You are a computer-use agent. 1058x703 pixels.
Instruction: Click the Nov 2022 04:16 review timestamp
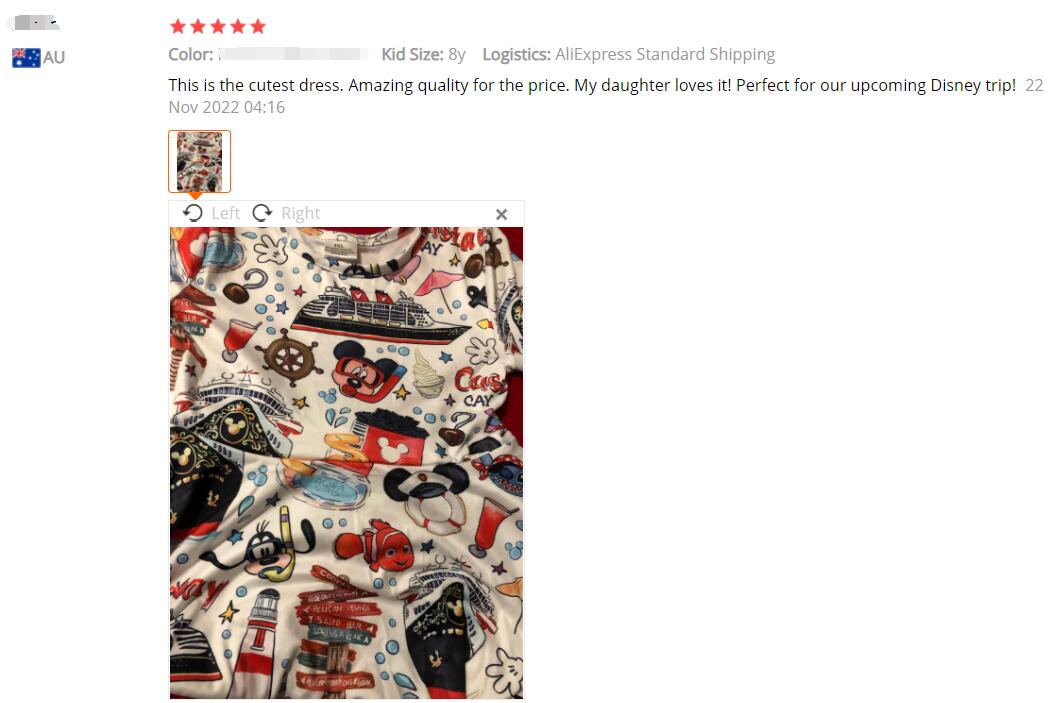tap(227, 107)
